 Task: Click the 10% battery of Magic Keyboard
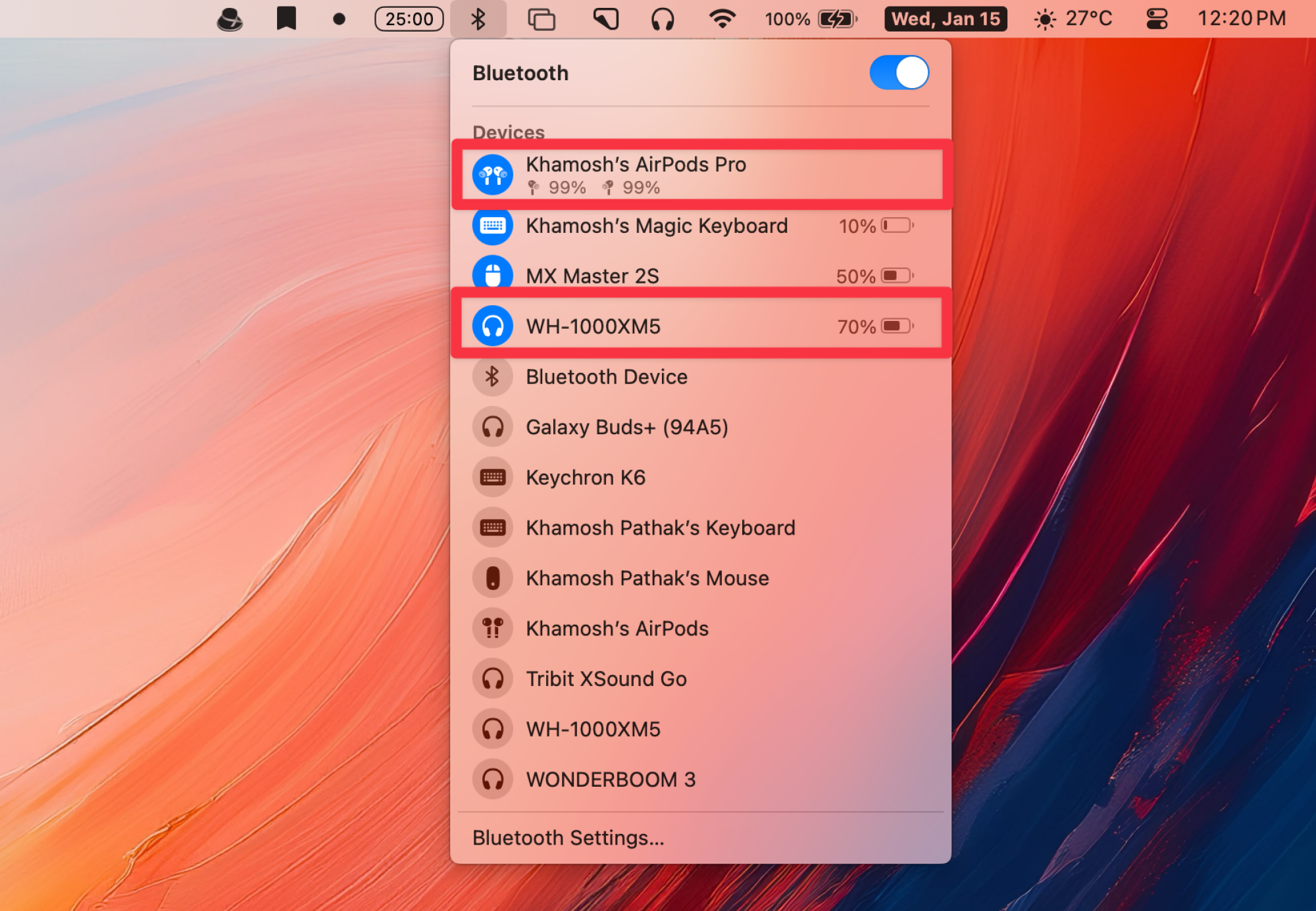pyautogui.click(x=876, y=226)
